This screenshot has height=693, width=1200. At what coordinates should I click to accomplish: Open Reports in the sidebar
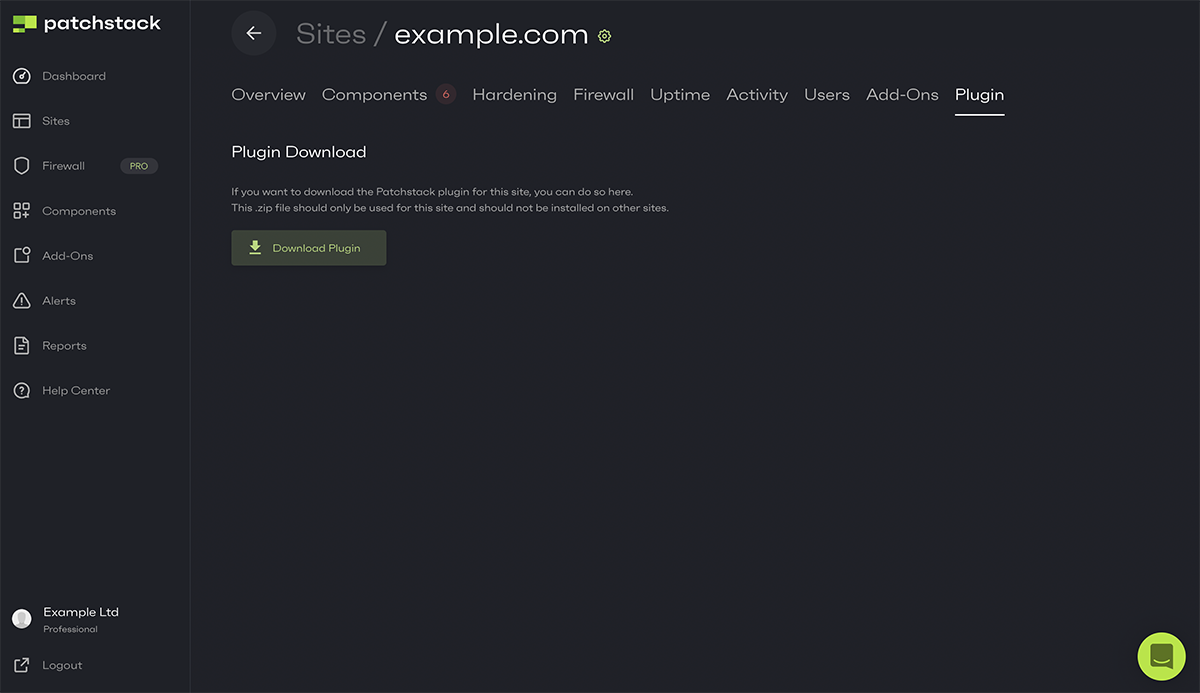point(64,346)
